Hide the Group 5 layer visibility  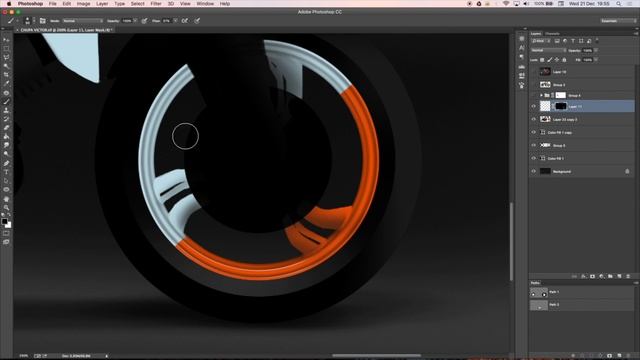[x=533, y=145]
